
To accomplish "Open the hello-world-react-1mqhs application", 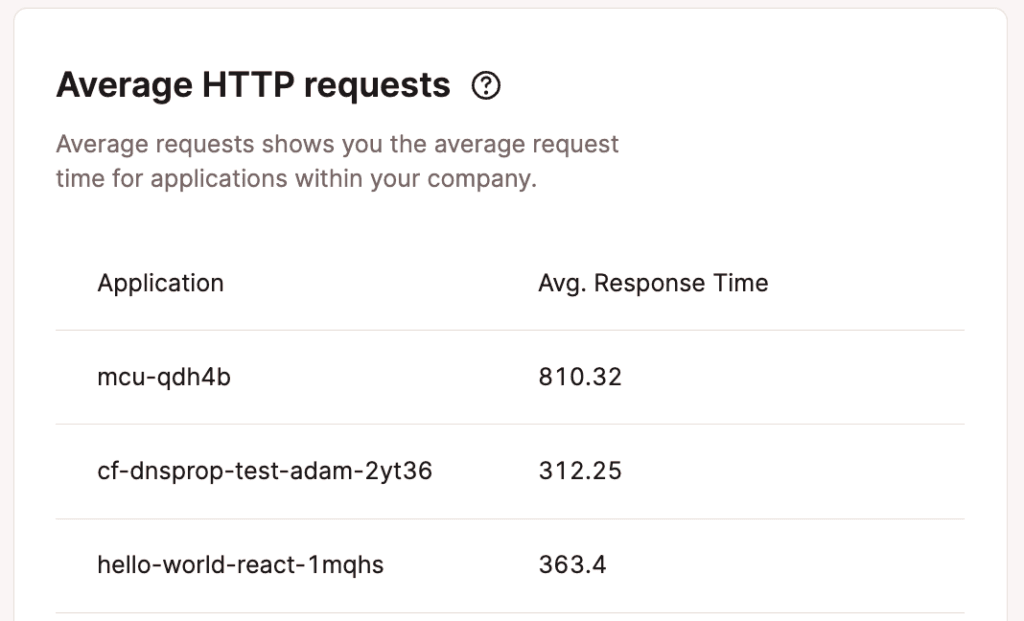I will (x=240, y=565).
